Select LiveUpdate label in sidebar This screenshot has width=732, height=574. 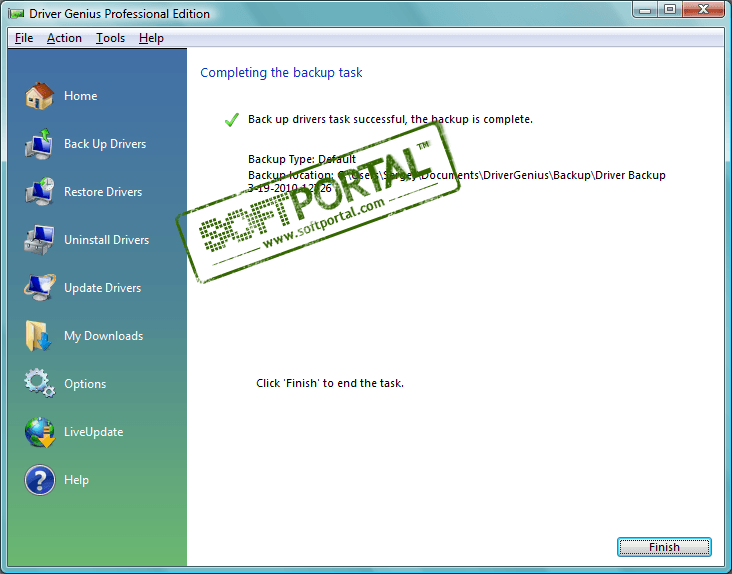(93, 432)
